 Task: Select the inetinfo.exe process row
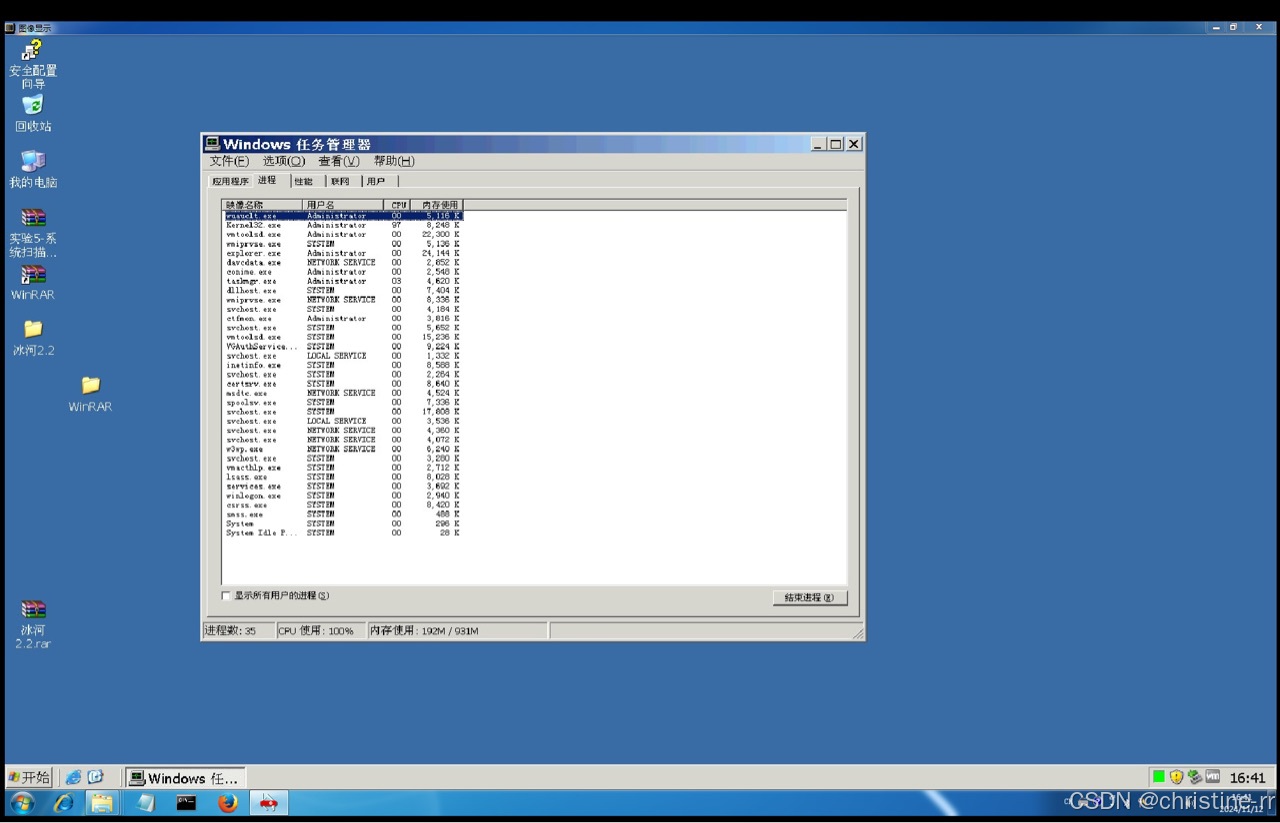pyautogui.click(x=342, y=365)
